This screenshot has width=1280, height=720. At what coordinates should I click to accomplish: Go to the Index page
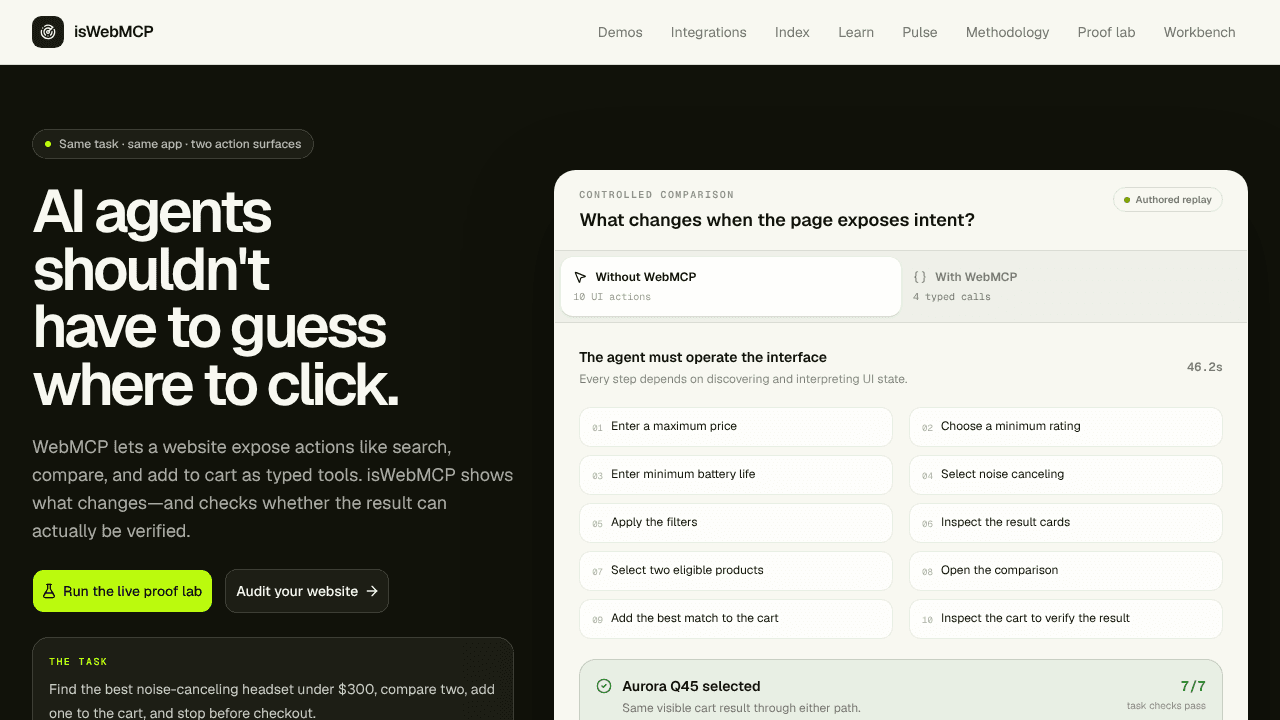(792, 32)
